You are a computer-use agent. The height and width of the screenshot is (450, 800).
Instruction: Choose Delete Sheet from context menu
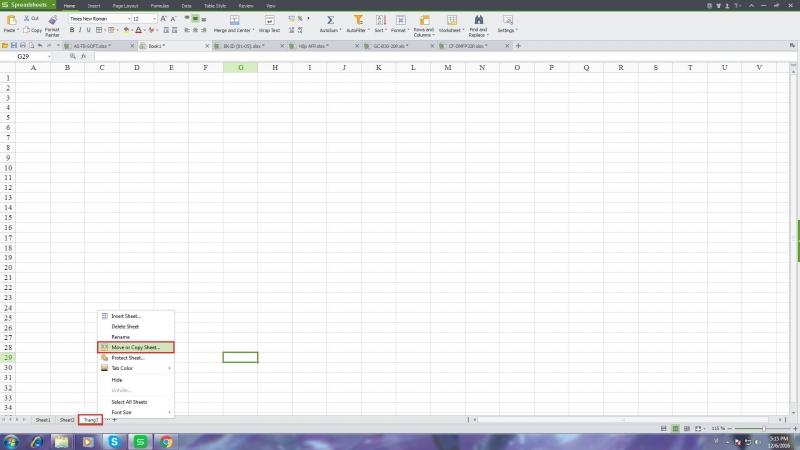(125, 326)
